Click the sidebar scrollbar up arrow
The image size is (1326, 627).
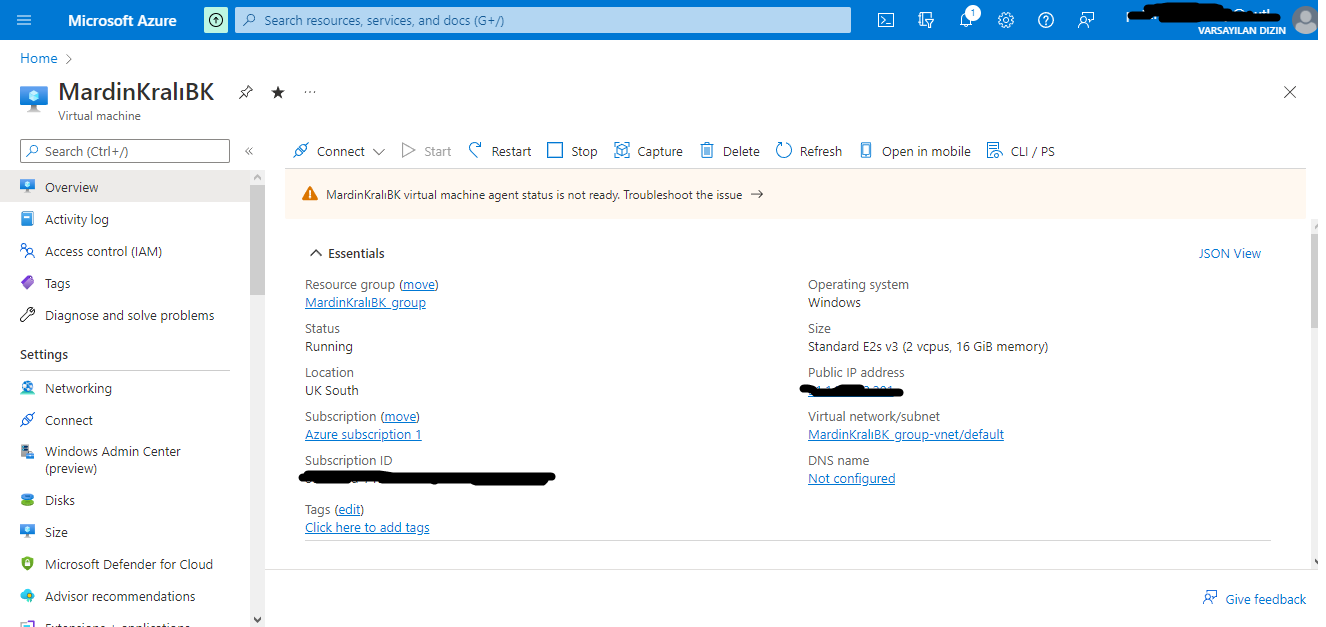pos(257,177)
